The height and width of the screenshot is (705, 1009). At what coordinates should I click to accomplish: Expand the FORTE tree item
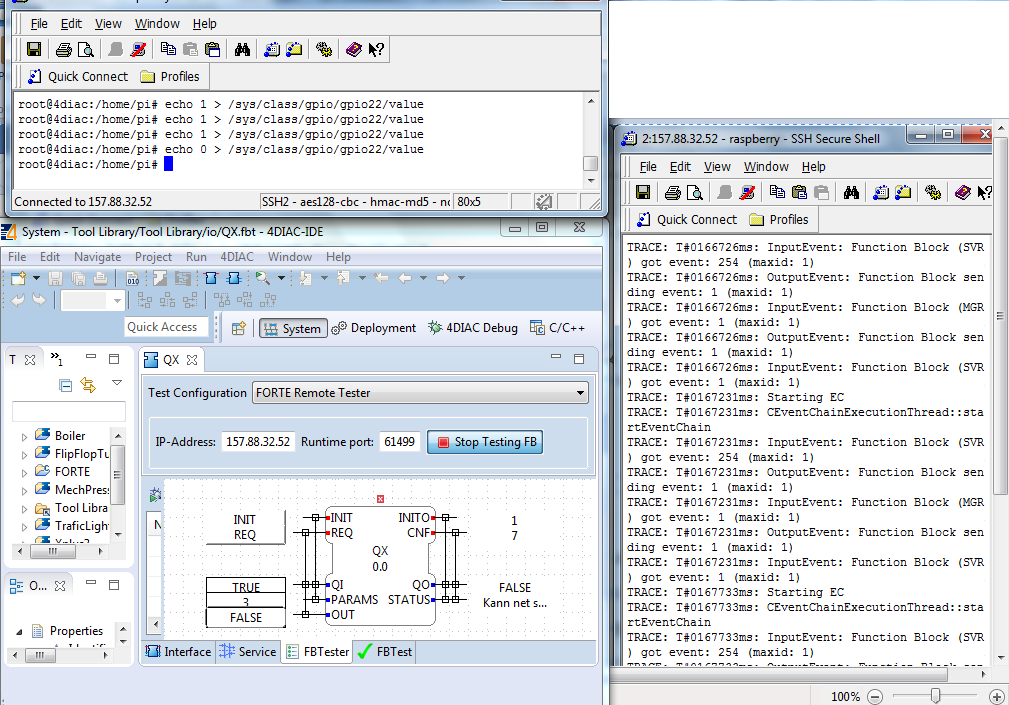tap(24, 473)
